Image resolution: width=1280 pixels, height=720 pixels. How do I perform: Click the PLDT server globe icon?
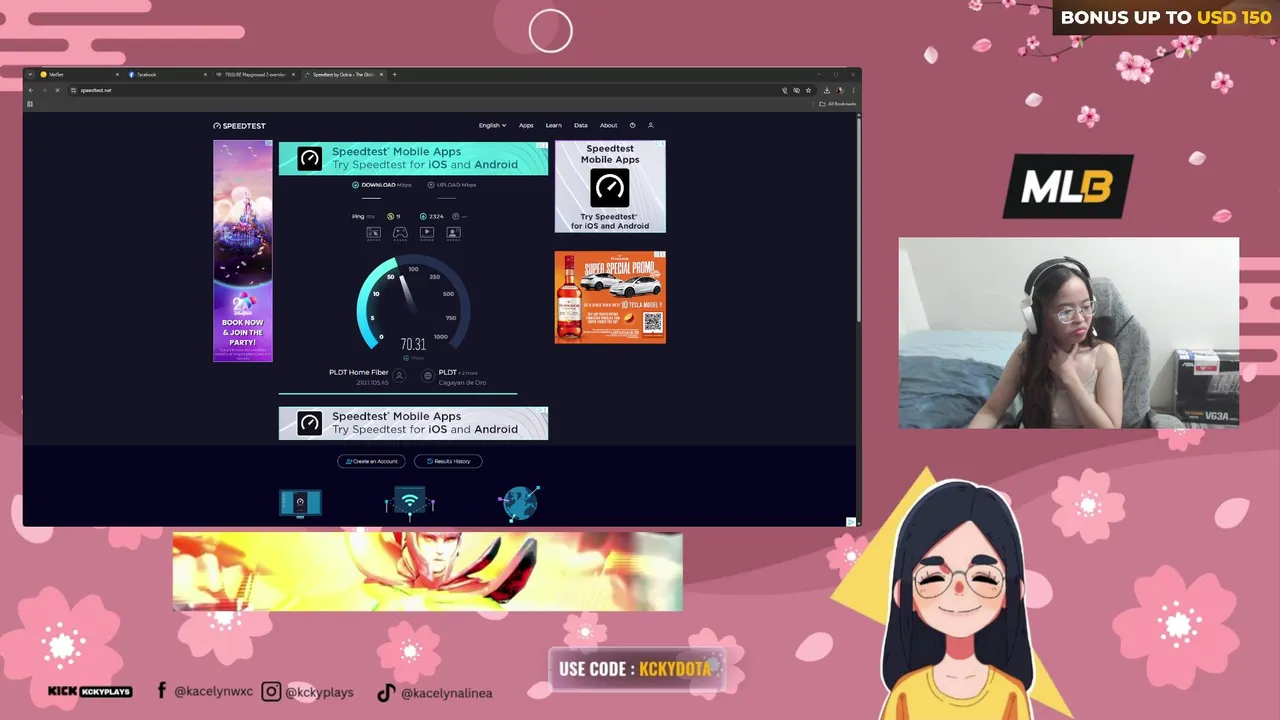click(x=428, y=376)
